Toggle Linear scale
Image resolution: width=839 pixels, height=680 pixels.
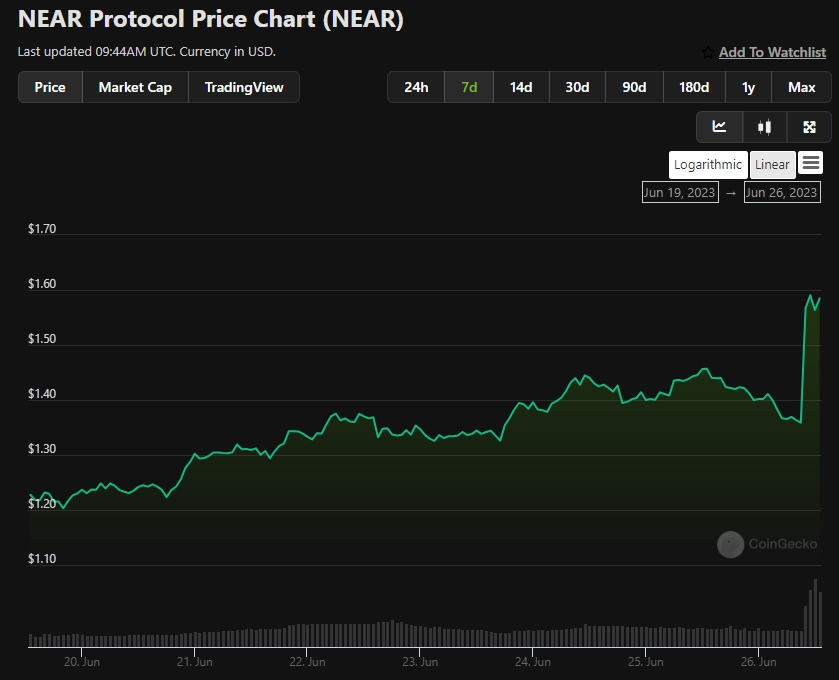click(x=772, y=164)
